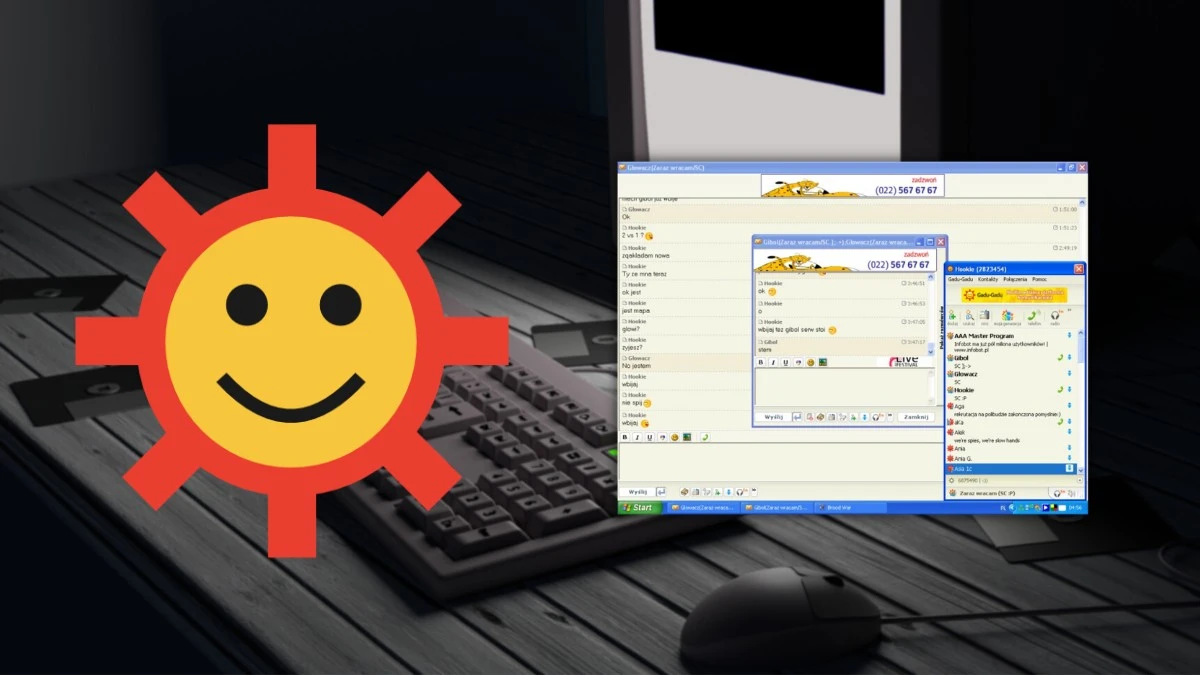Click the insert image icon in Gibol chat
The image size is (1200, 675).
click(823, 362)
